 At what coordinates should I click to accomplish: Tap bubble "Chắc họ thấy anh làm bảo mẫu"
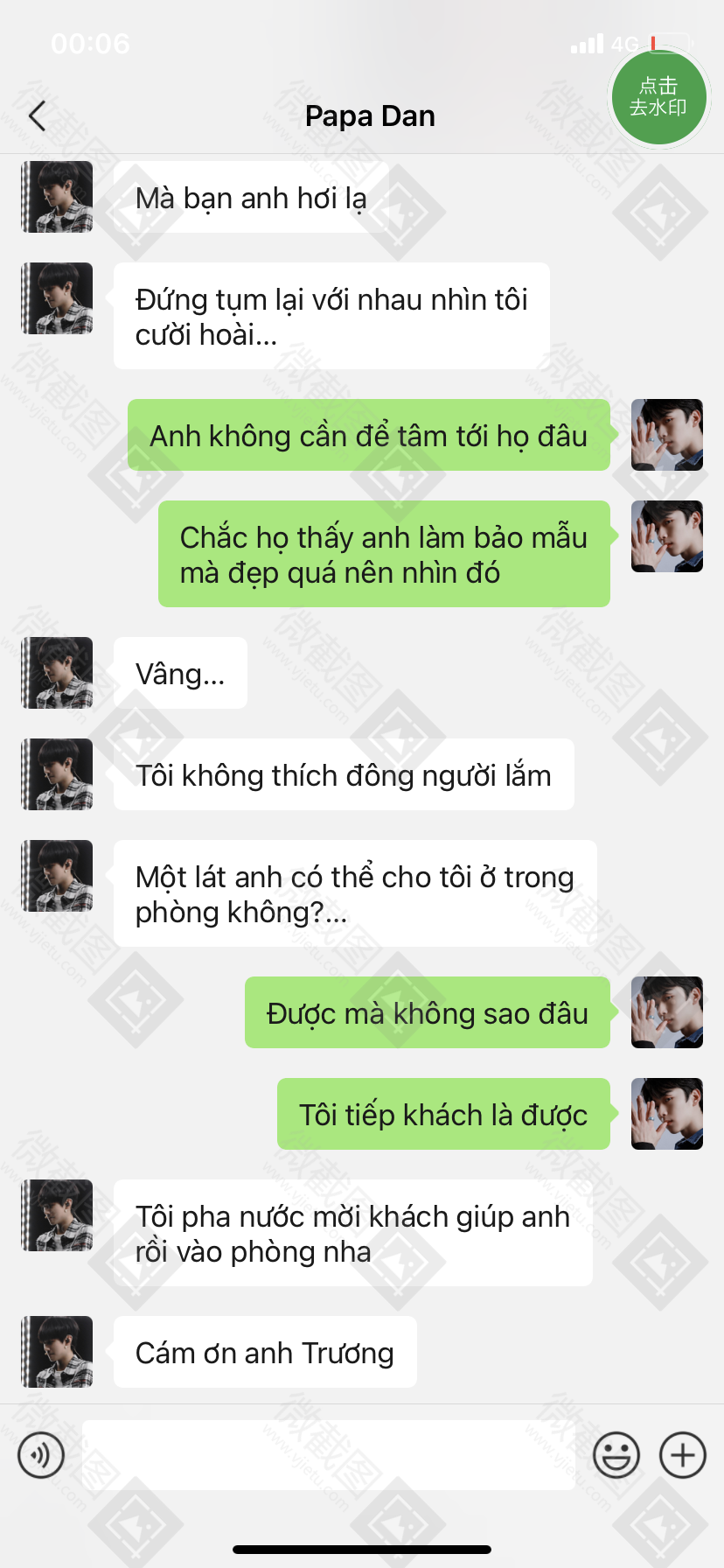click(384, 554)
